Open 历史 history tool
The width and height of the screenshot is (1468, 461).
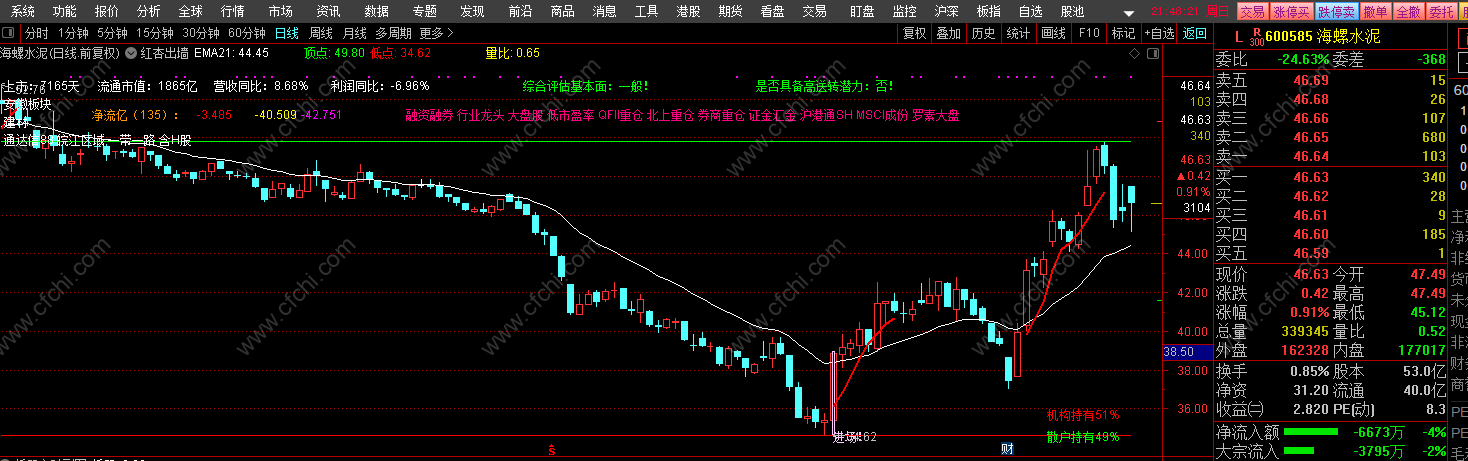click(x=983, y=33)
